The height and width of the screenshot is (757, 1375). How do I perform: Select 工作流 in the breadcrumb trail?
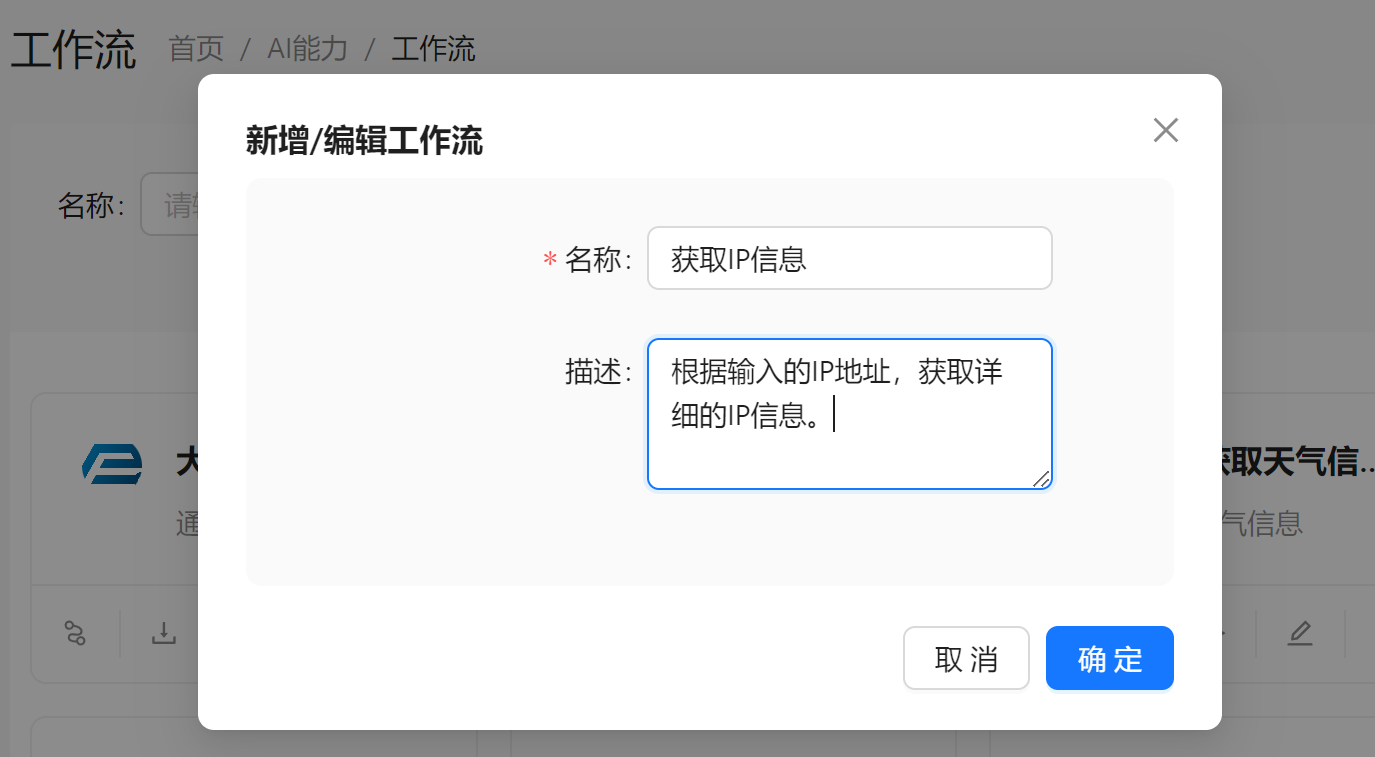433,49
